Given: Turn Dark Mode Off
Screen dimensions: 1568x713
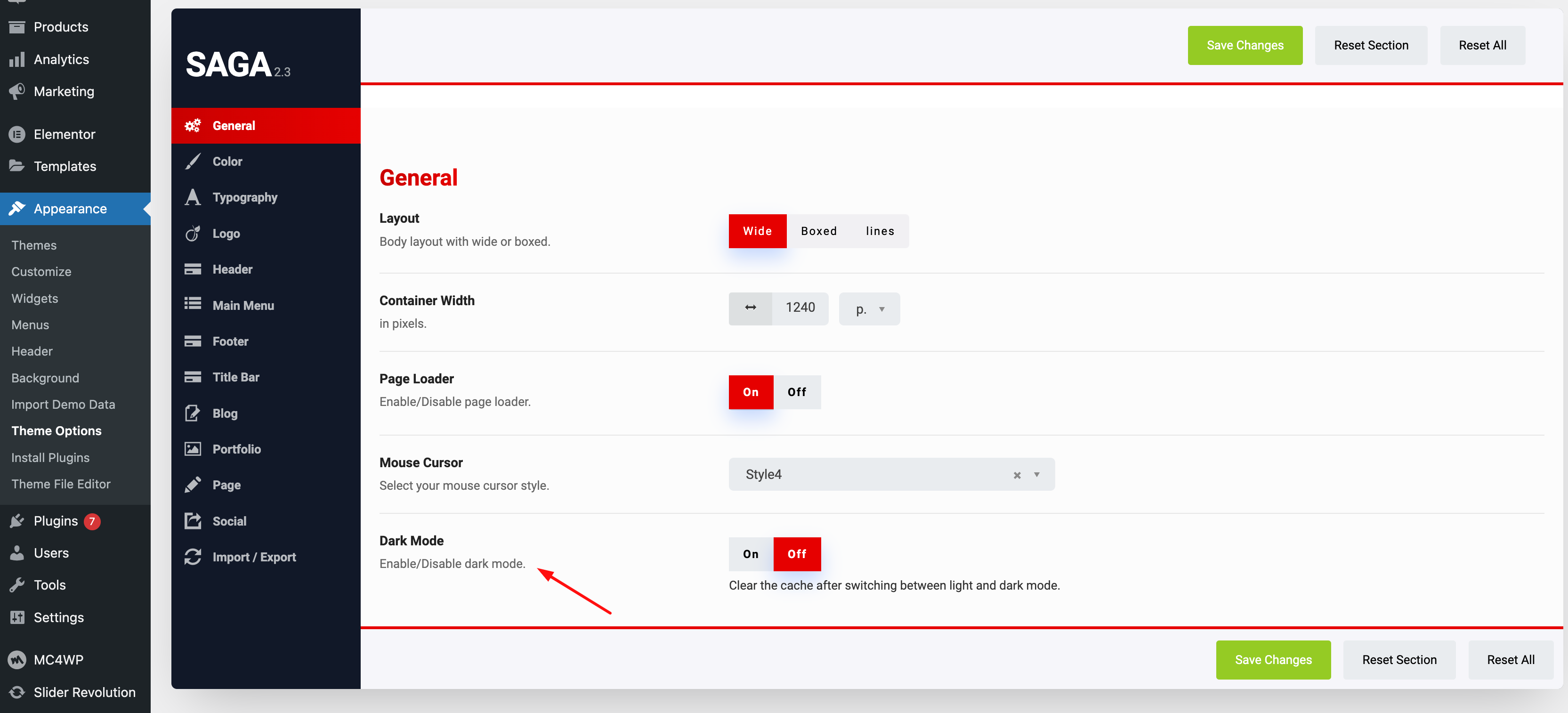Looking at the screenshot, I should coord(797,554).
